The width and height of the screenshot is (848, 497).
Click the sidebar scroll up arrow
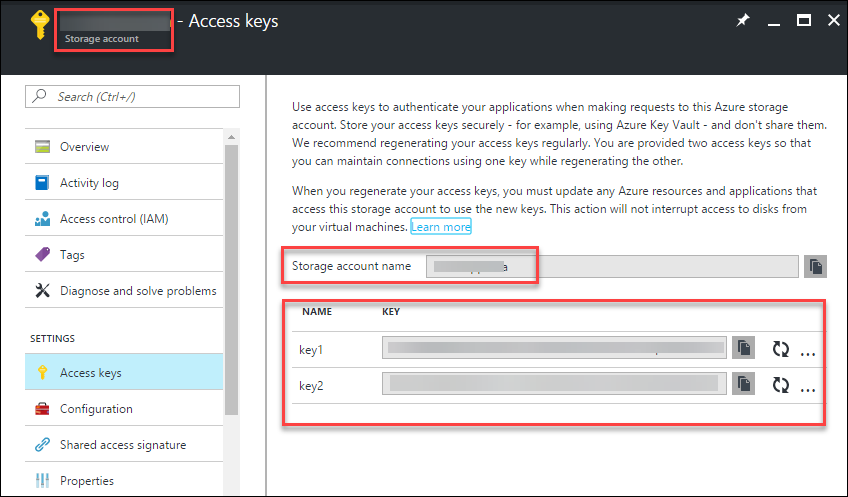click(x=231, y=137)
